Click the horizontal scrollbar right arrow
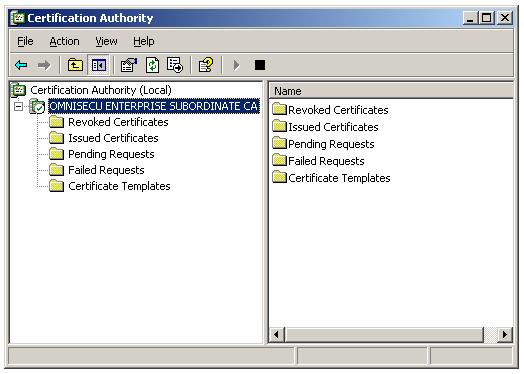The width and height of the screenshot is (524, 374). click(x=505, y=335)
